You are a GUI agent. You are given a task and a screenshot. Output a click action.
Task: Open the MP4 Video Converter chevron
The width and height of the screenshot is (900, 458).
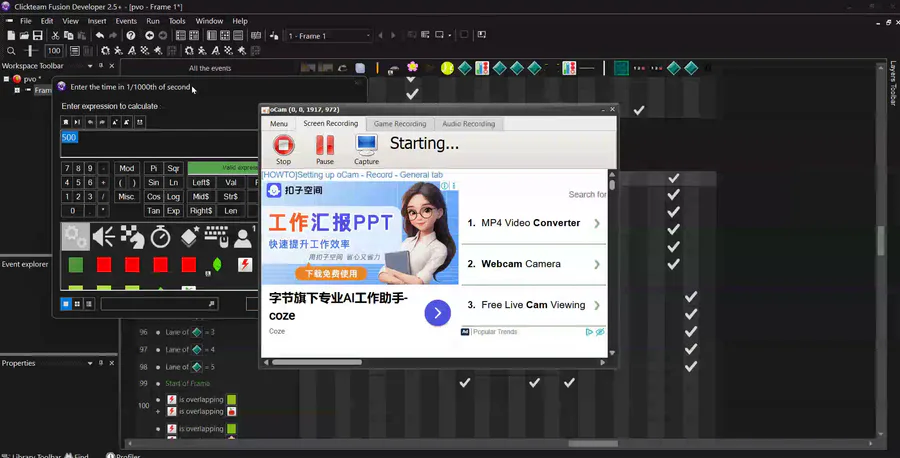[597, 223]
